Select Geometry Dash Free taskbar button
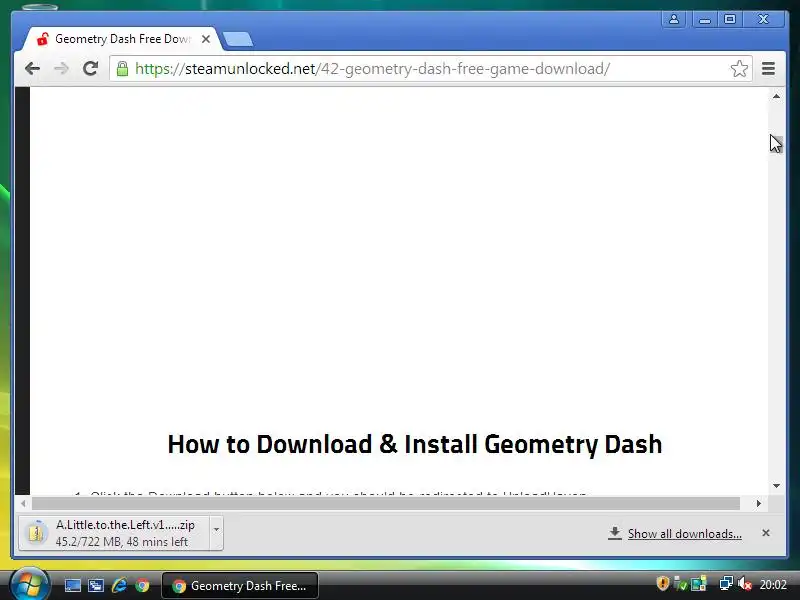 240,586
